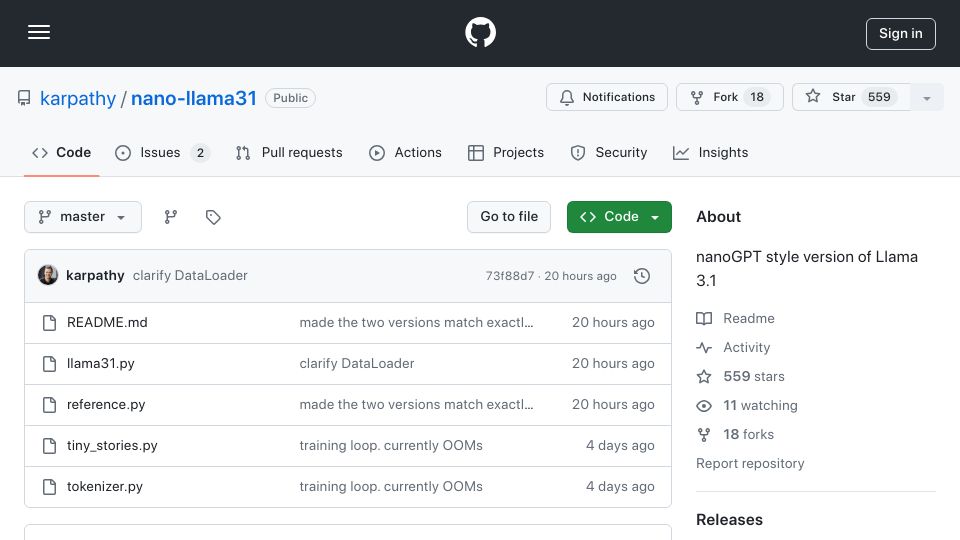This screenshot has height=540, width=960.
Task: Open the hamburger navigation menu
Action: point(39,32)
